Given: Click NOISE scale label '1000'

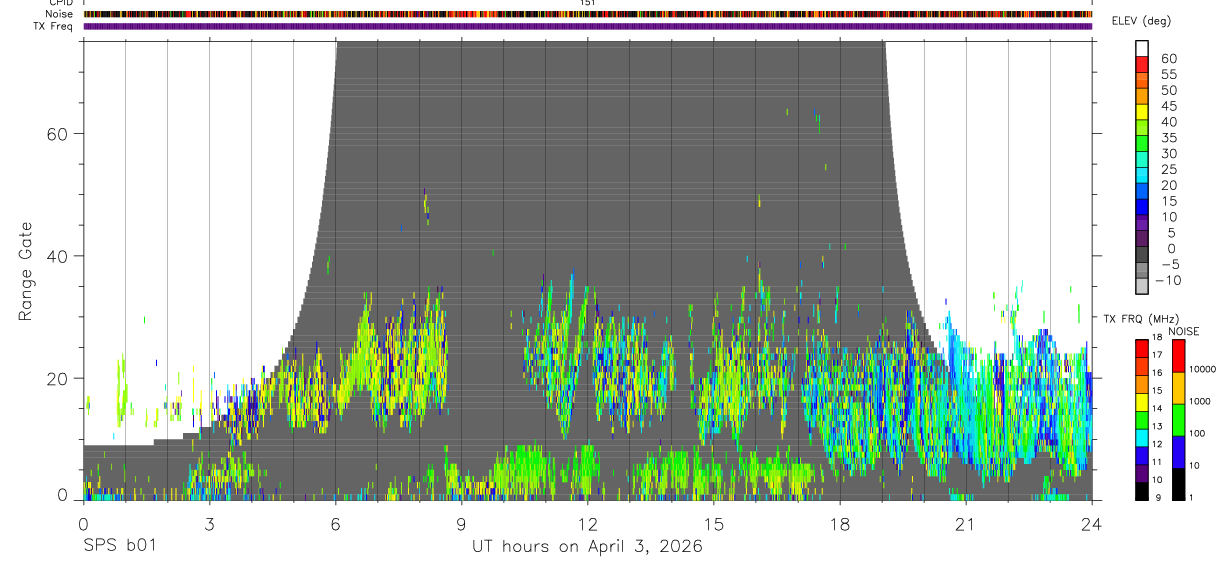Looking at the screenshot, I should [x=1201, y=402].
